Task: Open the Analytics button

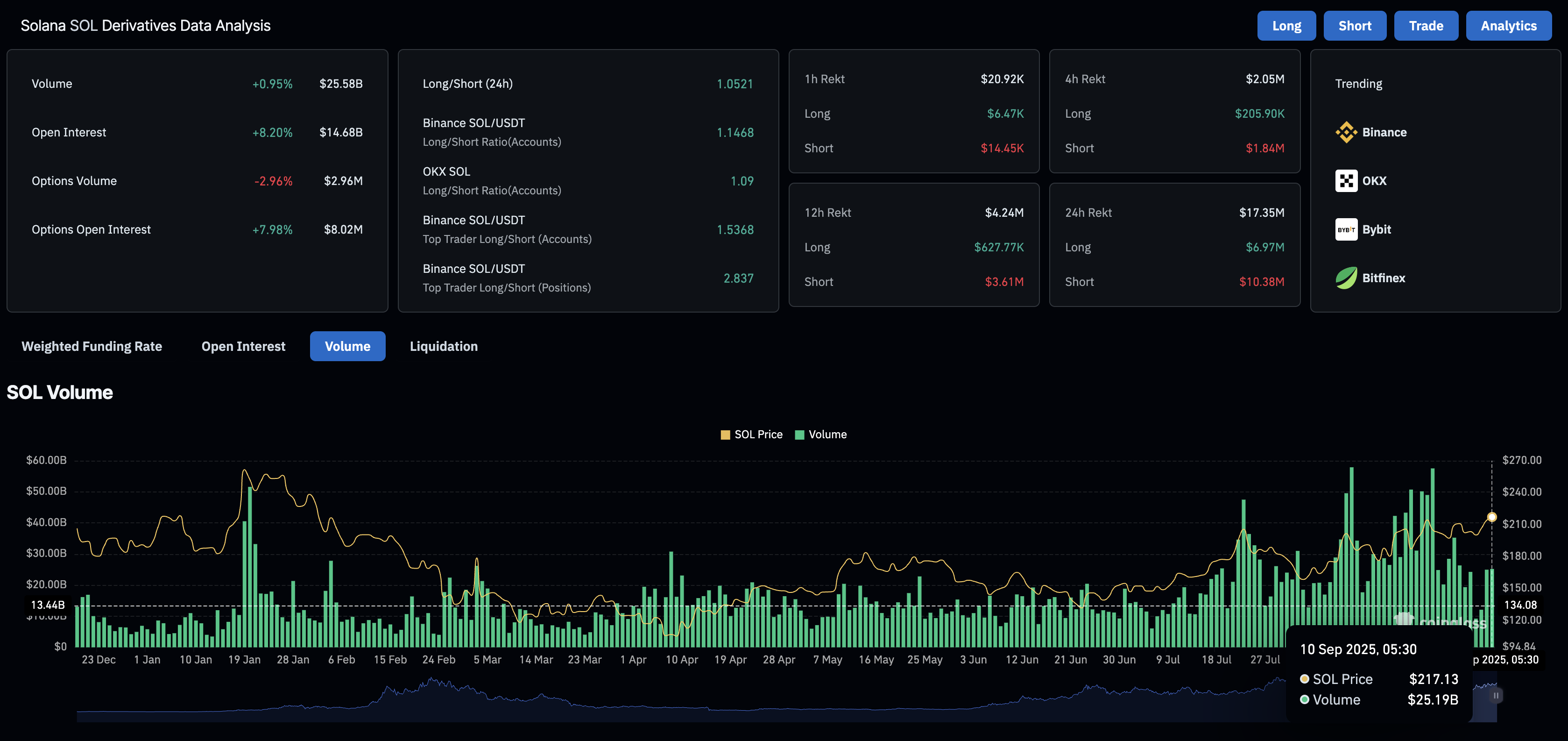Action: pos(1508,26)
